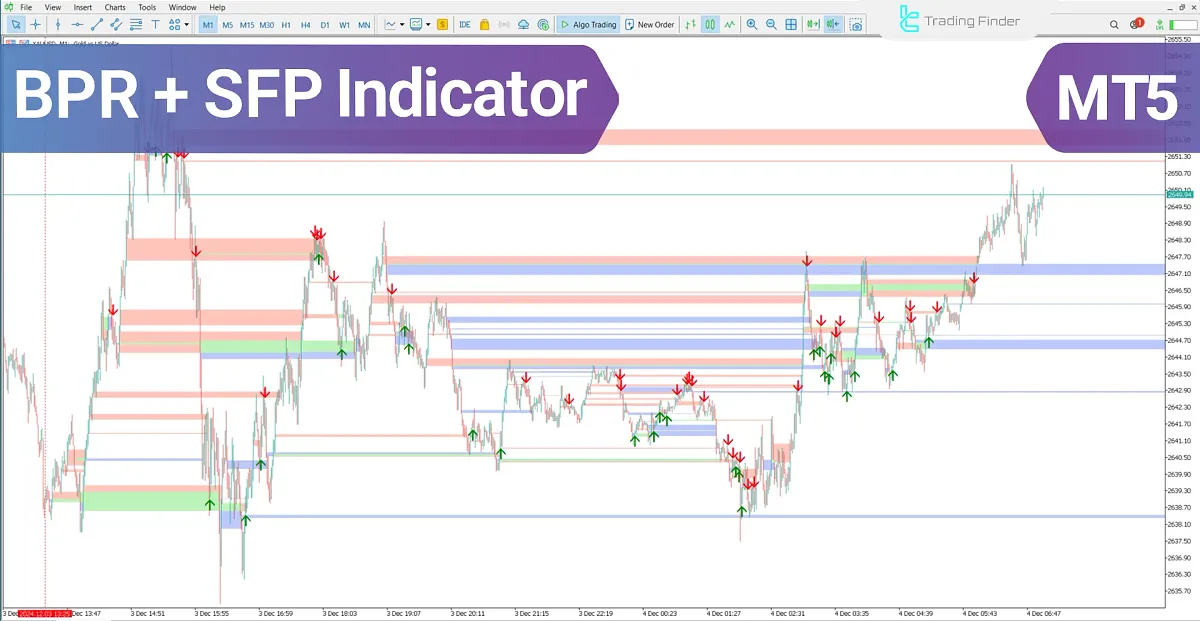
Task: Expand the indicator window dropdown arrow
Action: point(427,24)
